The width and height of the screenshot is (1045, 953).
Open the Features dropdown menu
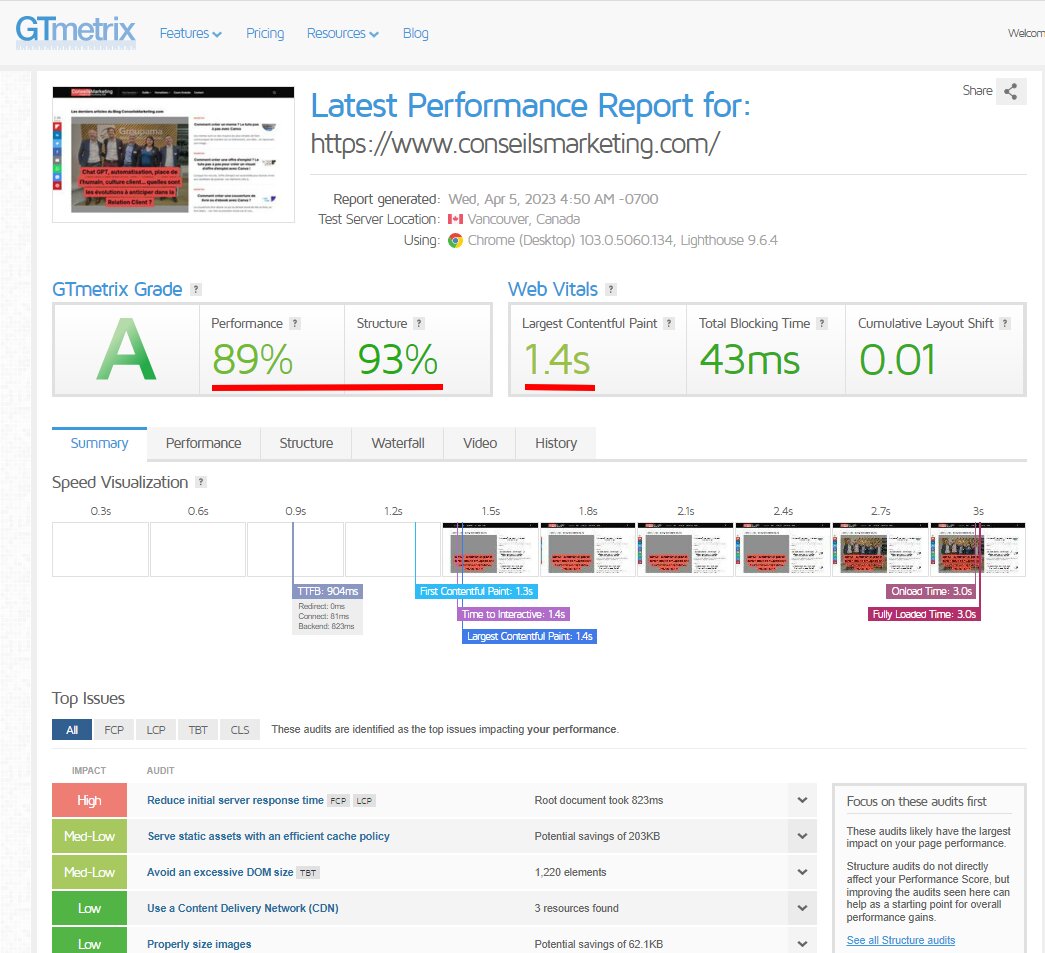tap(191, 33)
